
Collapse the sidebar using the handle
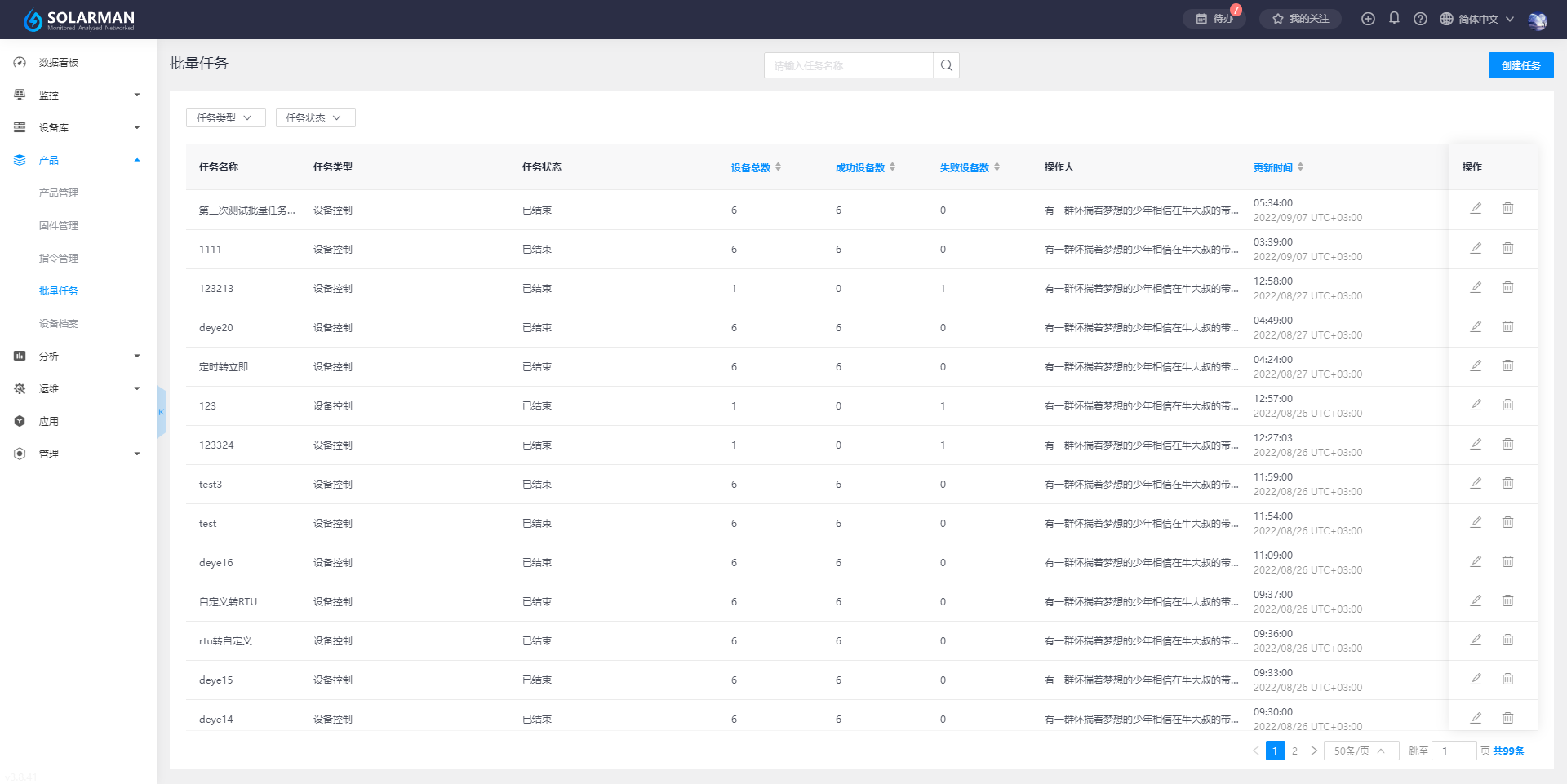tap(162, 412)
